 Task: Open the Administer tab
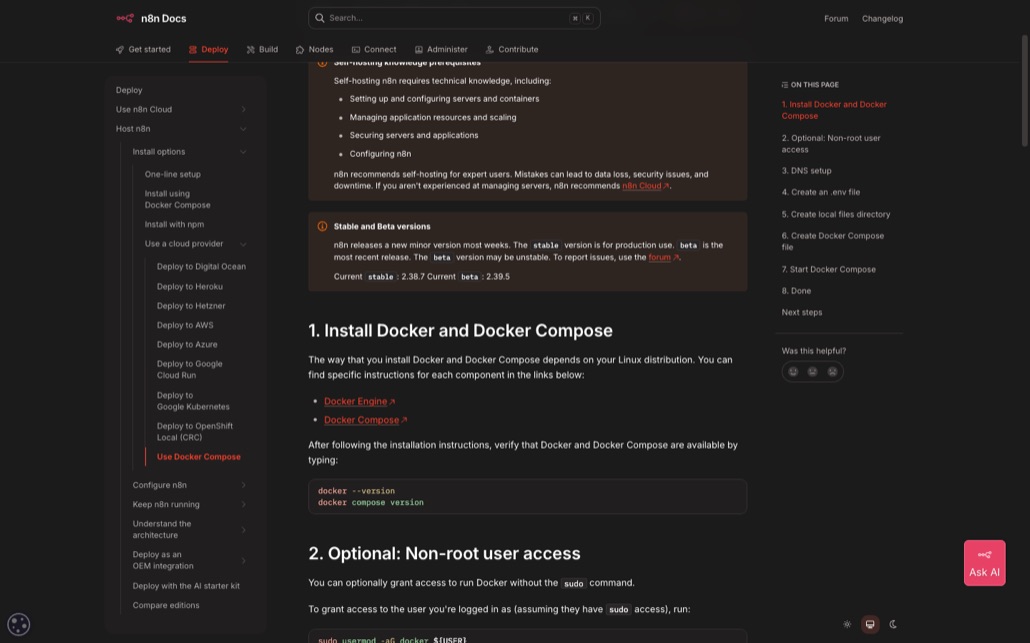(x=441, y=50)
